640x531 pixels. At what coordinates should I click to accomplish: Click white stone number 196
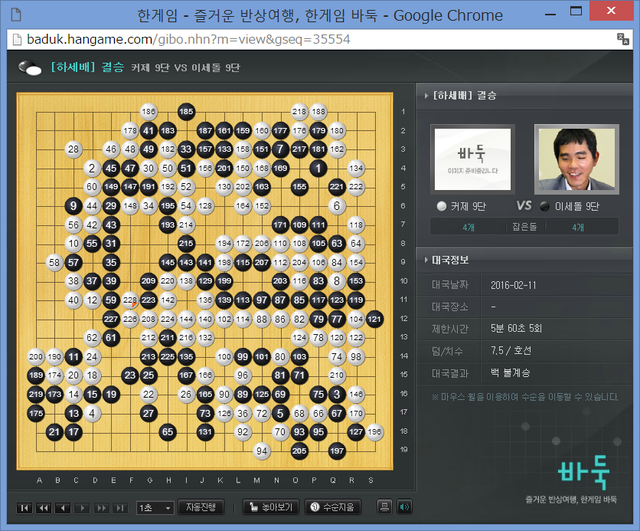pos(374,432)
